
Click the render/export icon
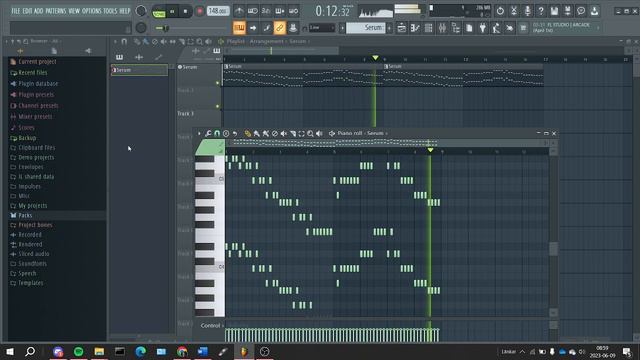(x=568, y=11)
